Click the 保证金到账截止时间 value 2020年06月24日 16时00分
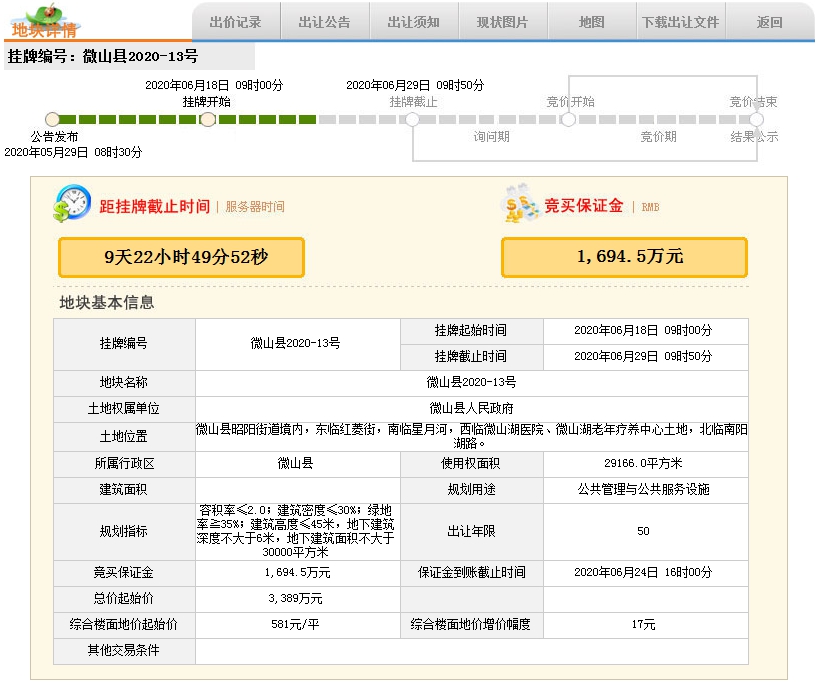This screenshot has height=685, width=823. [643, 573]
